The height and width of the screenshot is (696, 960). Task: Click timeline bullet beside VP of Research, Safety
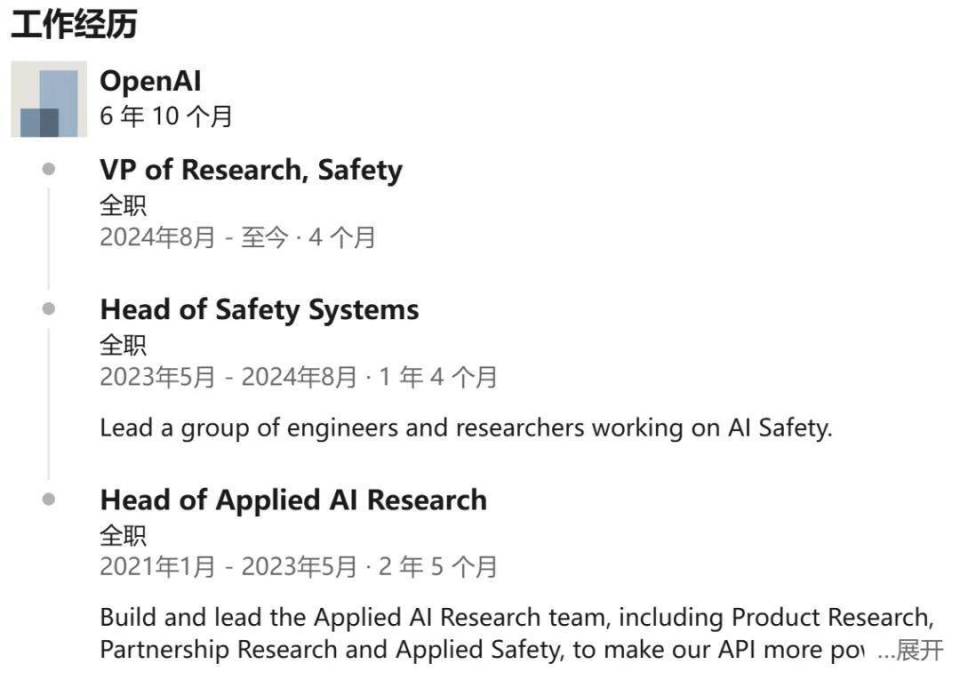click(x=49, y=169)
